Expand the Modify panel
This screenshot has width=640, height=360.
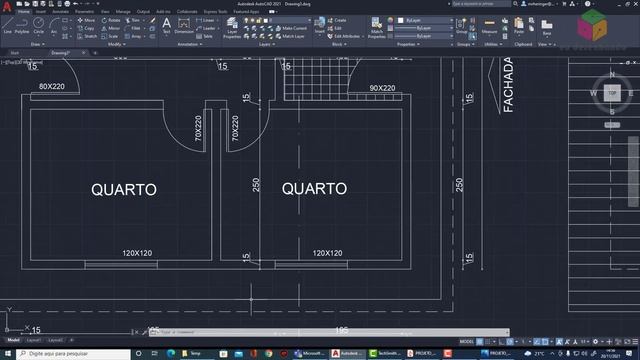116,44
